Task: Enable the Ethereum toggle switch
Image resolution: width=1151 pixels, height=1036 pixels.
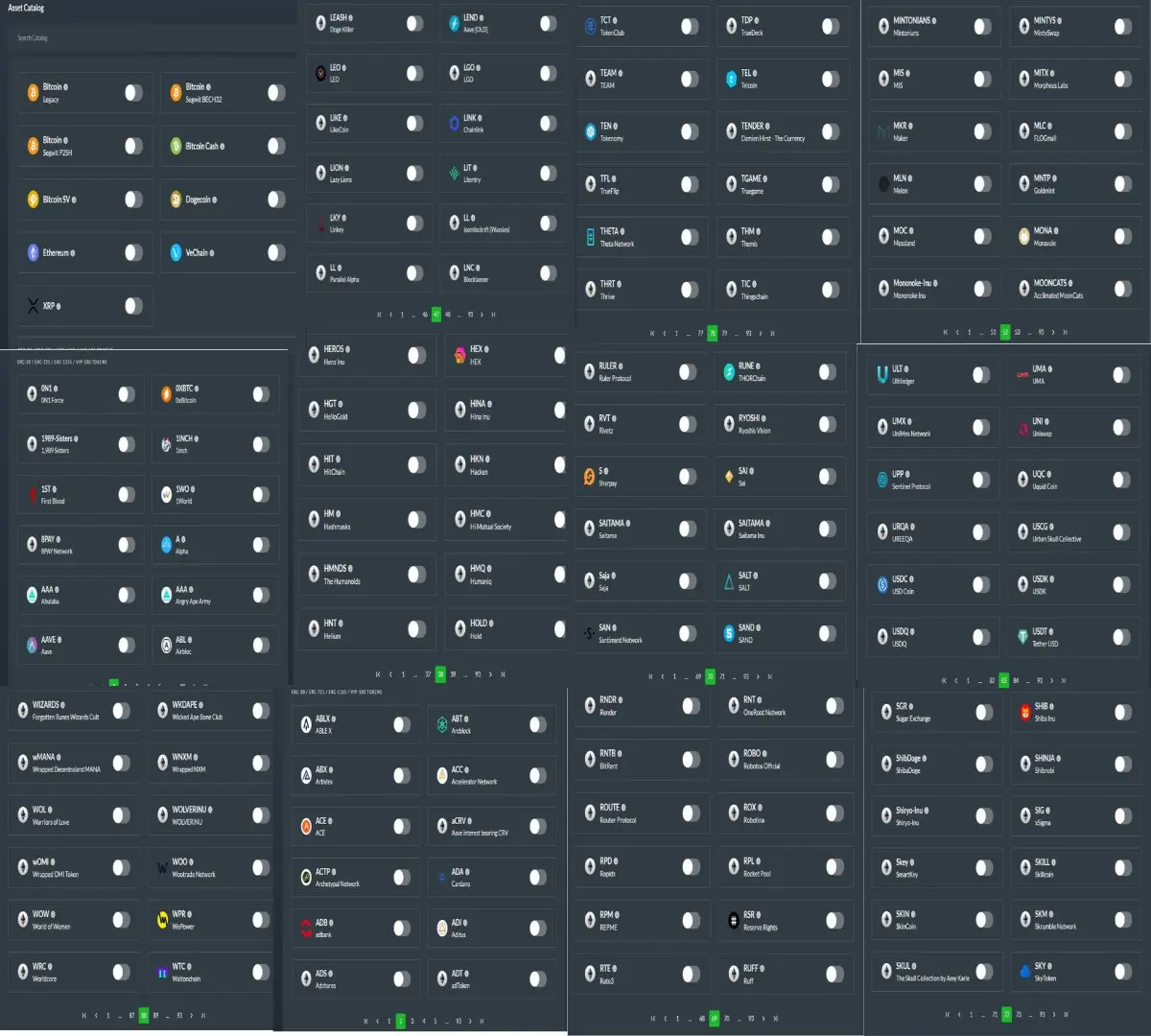Action: pos(133,253)
